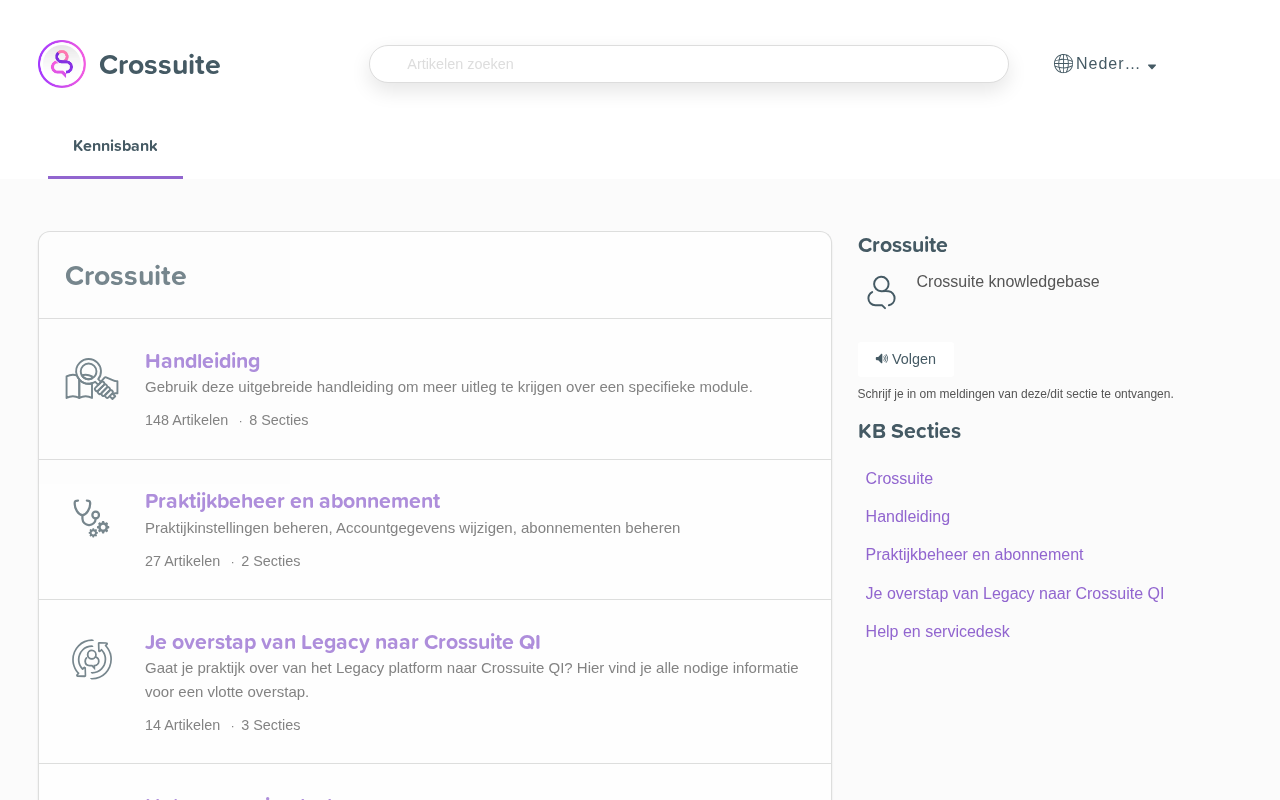Viewport: 1280px width, 800px height.
Task: Click the Handleiding book and magnifier icon
Action: click(92, 379)
